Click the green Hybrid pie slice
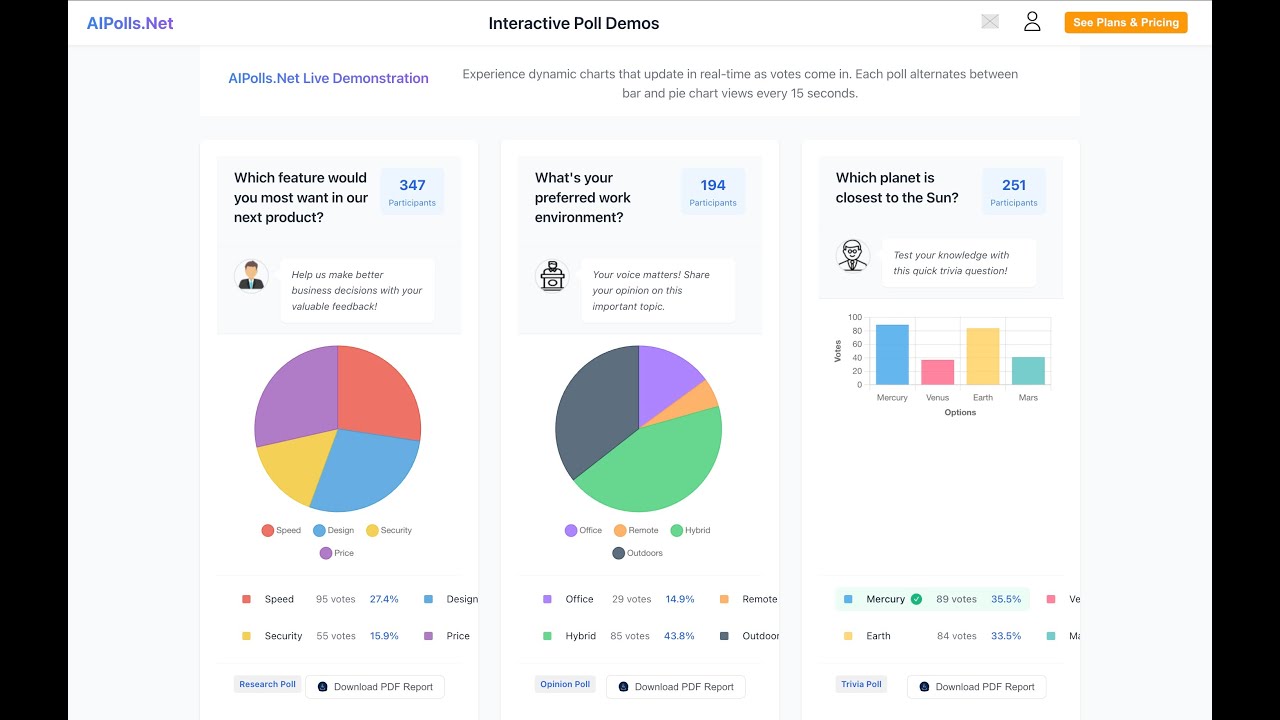 click(x=655, y=465)
